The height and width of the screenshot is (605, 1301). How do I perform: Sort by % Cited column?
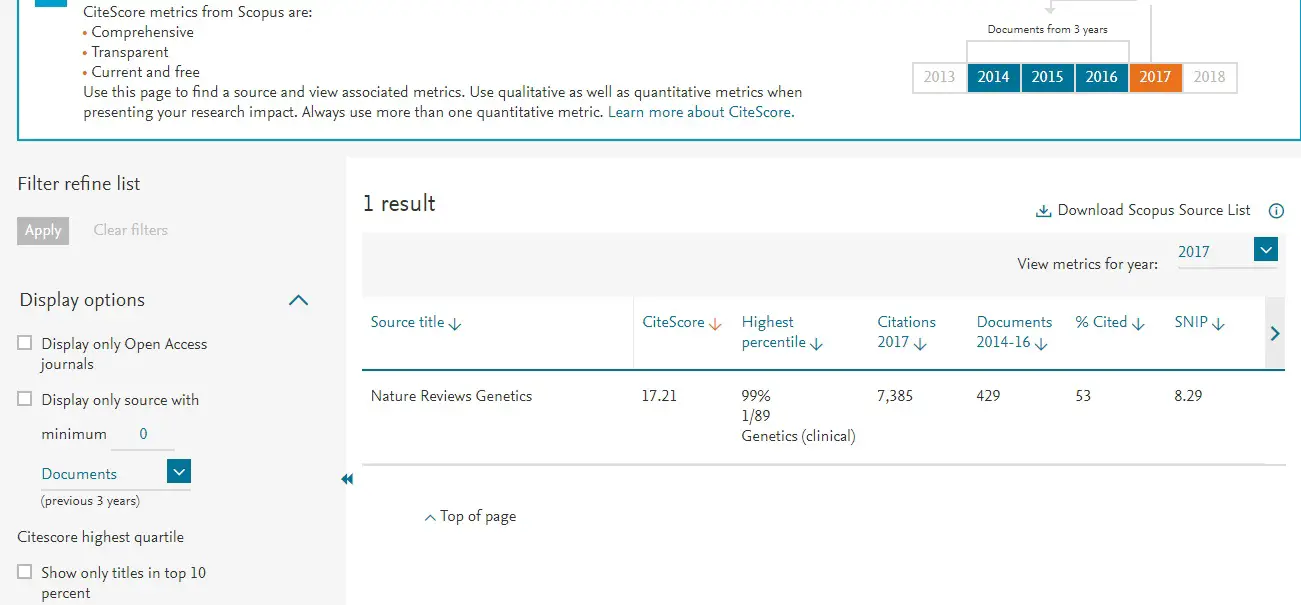click(1109, 323)
